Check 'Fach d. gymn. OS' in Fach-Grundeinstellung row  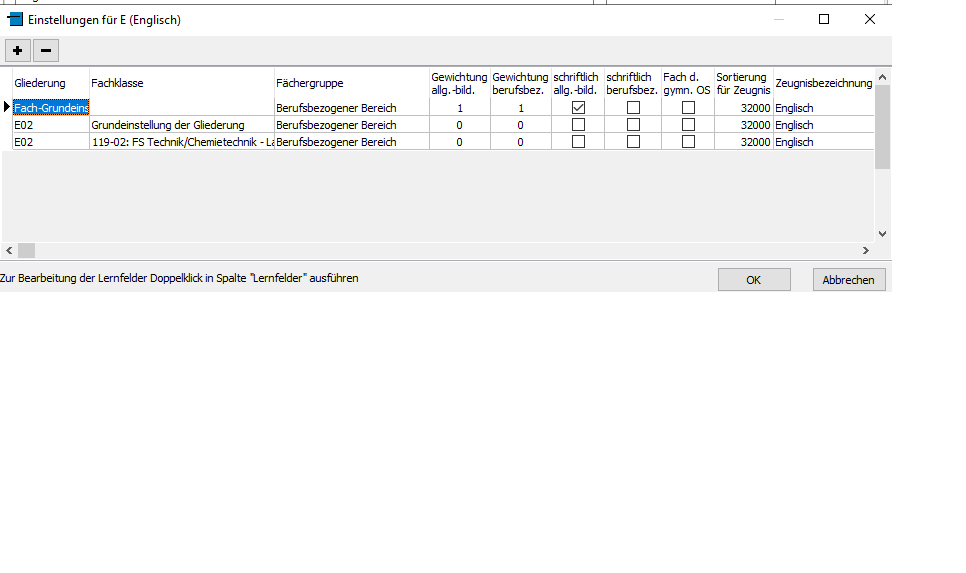coord(688,107)
